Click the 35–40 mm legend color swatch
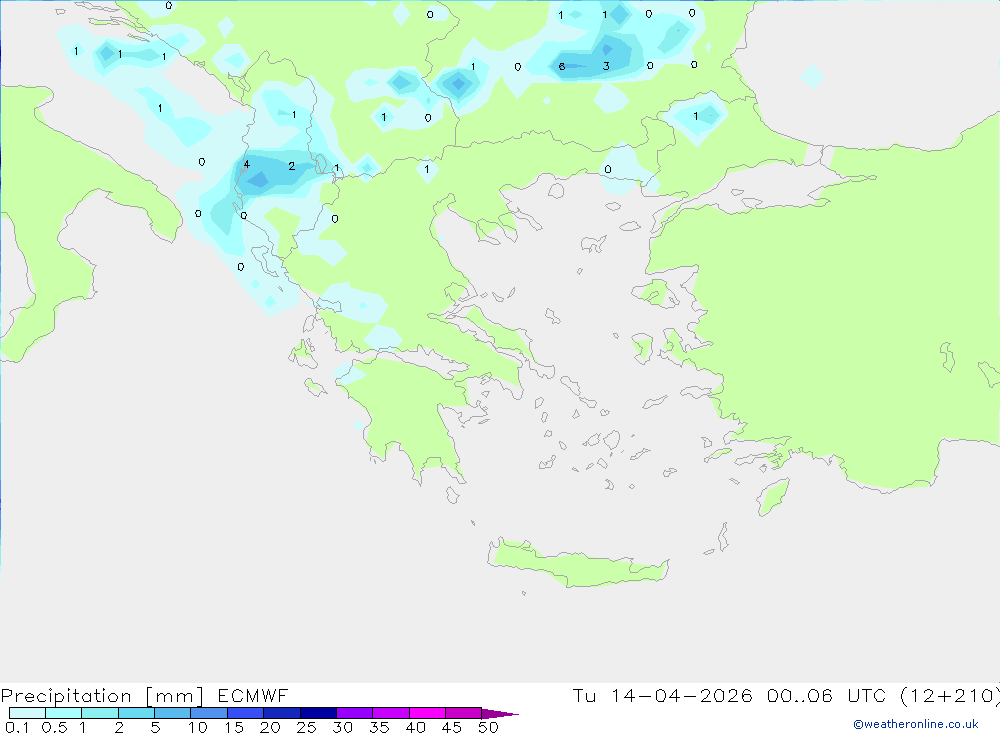The width and height of the screenshot is (1000, 733). [391, 713]
